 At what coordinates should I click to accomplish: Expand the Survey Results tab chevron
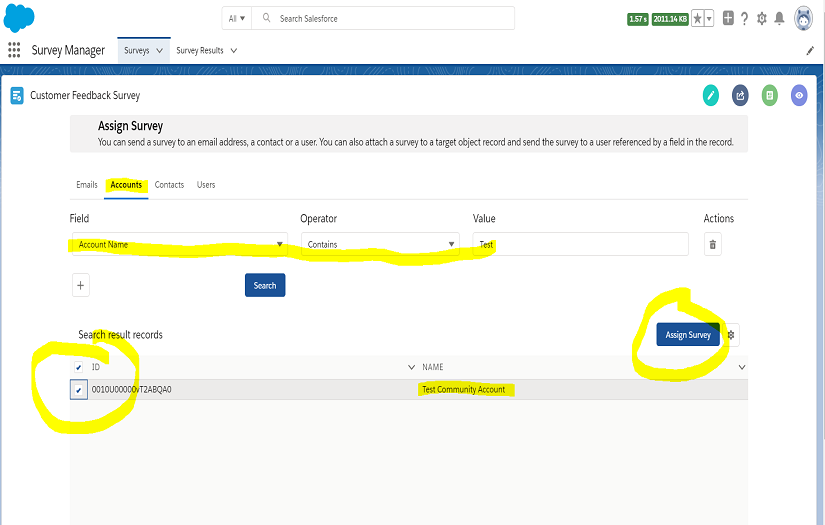pos(234,51)
